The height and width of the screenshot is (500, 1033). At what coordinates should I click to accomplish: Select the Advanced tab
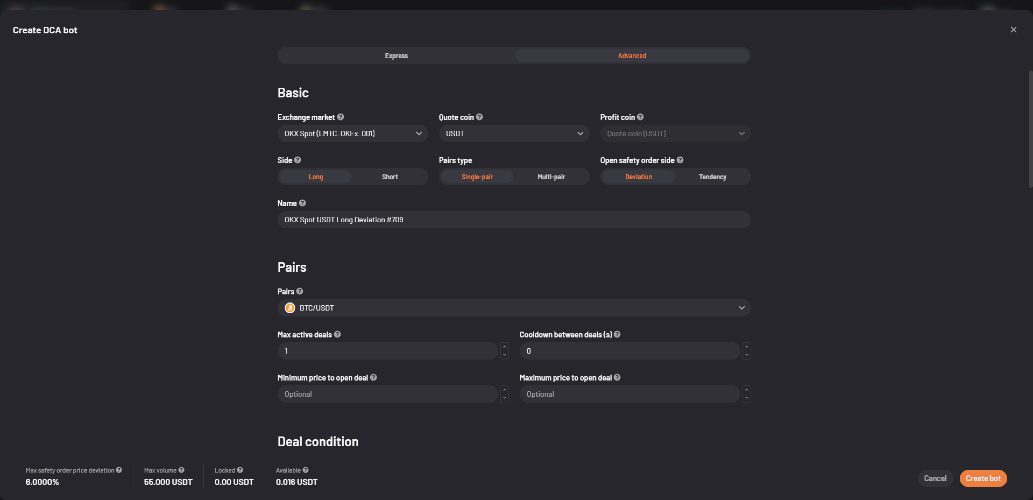[x=632, y=55]
